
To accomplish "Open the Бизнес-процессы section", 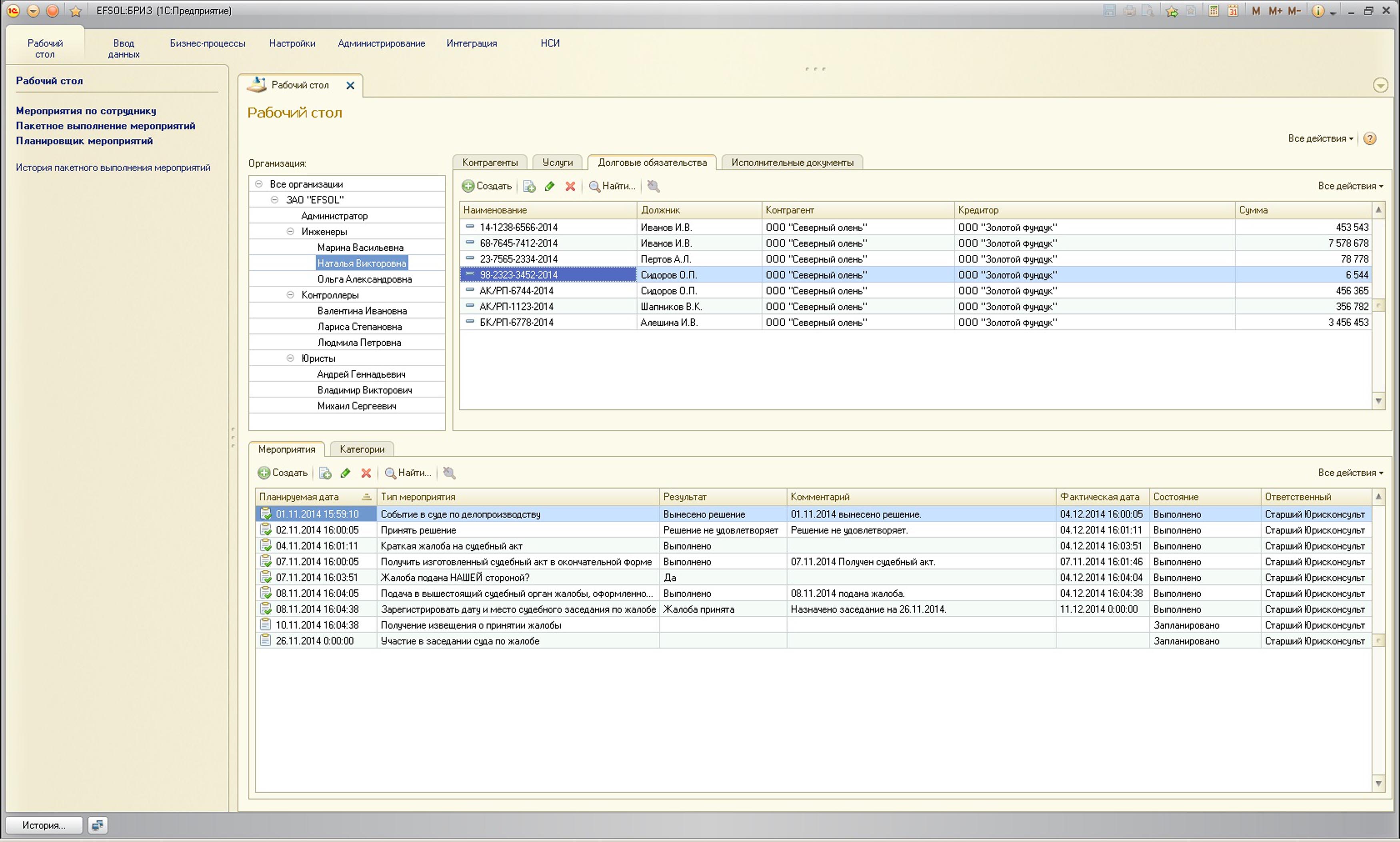I will click(208, 43).
